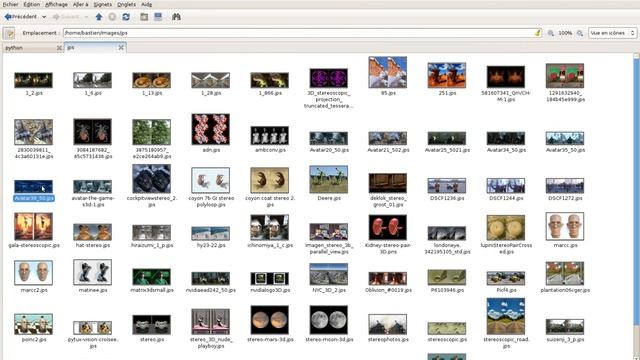640x360 pixels.
Task: Reload the current folder
Action: point(126,17)
